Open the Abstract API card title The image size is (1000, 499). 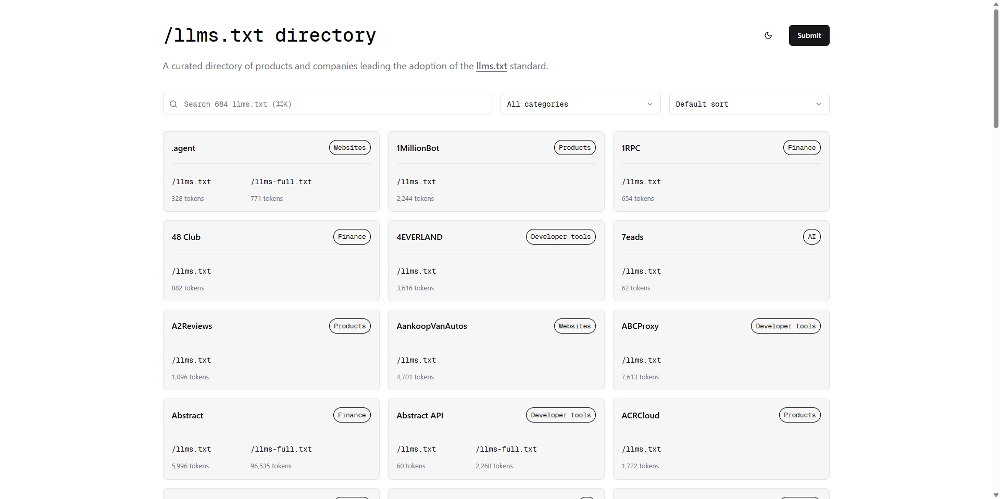(420, 415)
